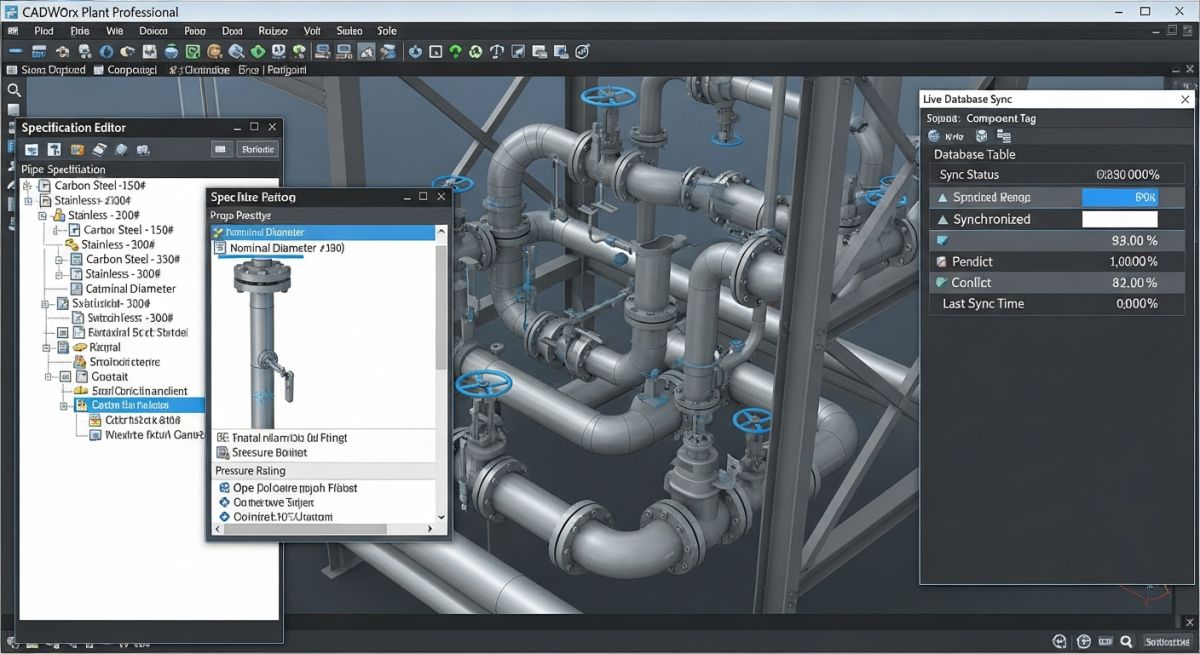
Task: Select the 'Catminal Diameter' tree item
Action: coord(130,289)
